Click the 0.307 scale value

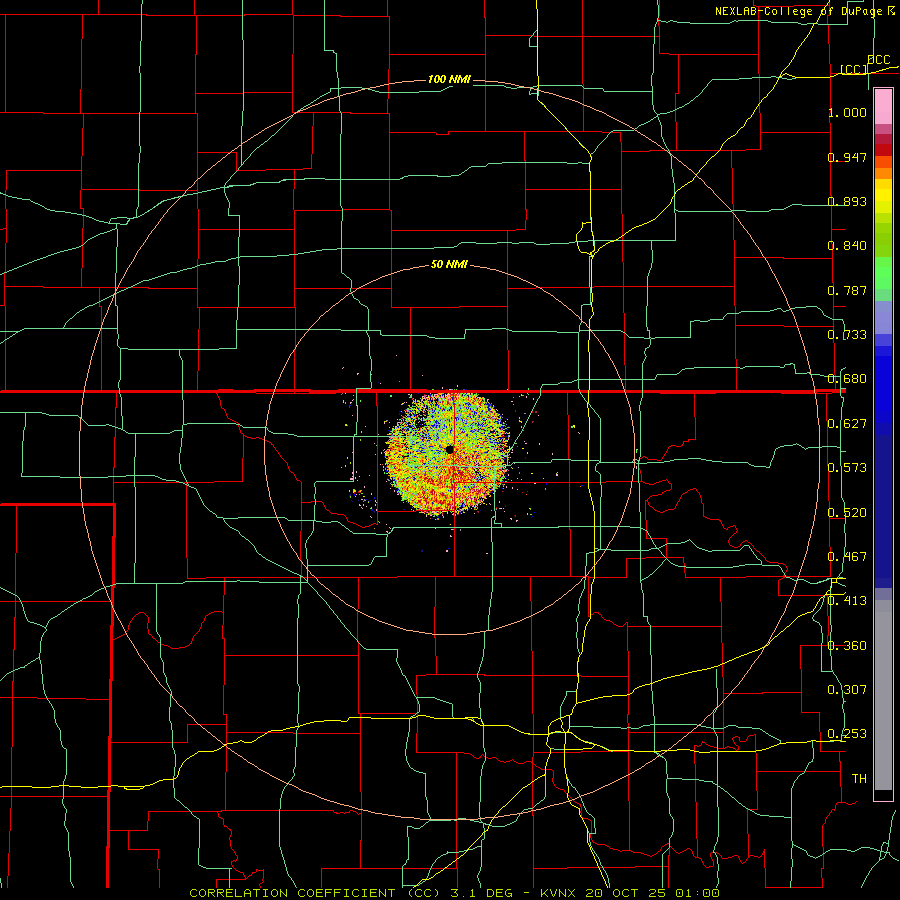[x=847, y=690]
